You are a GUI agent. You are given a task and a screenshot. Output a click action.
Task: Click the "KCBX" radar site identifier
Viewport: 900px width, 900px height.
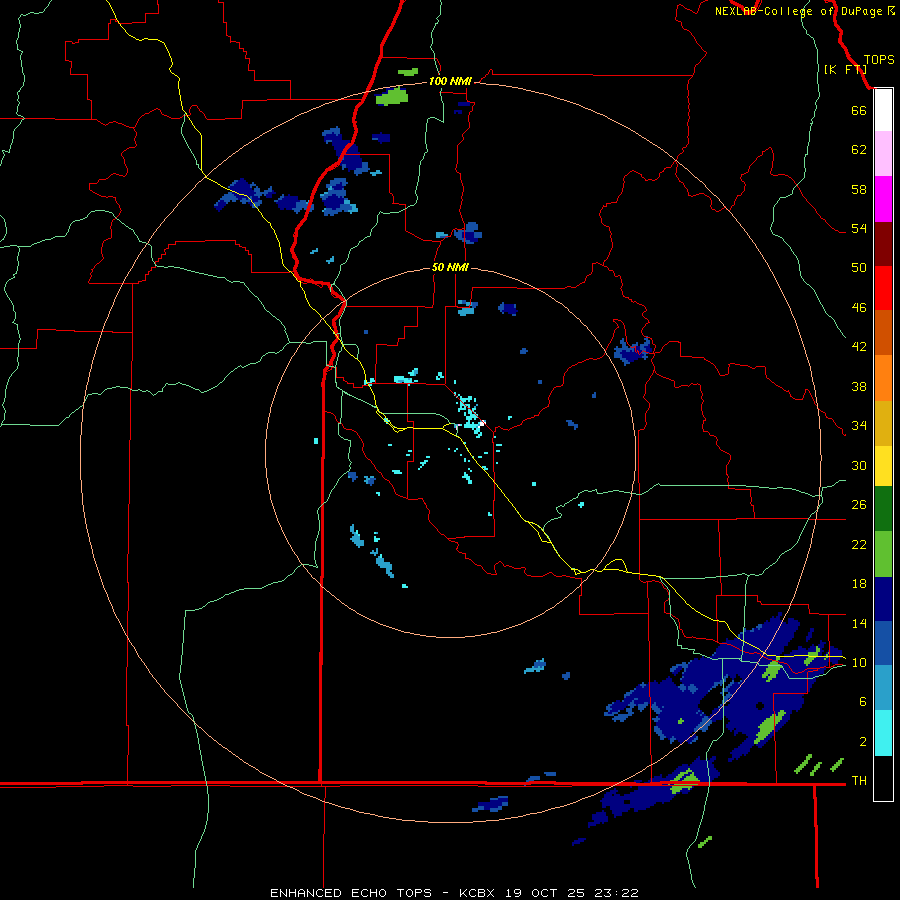coord(478,893)
